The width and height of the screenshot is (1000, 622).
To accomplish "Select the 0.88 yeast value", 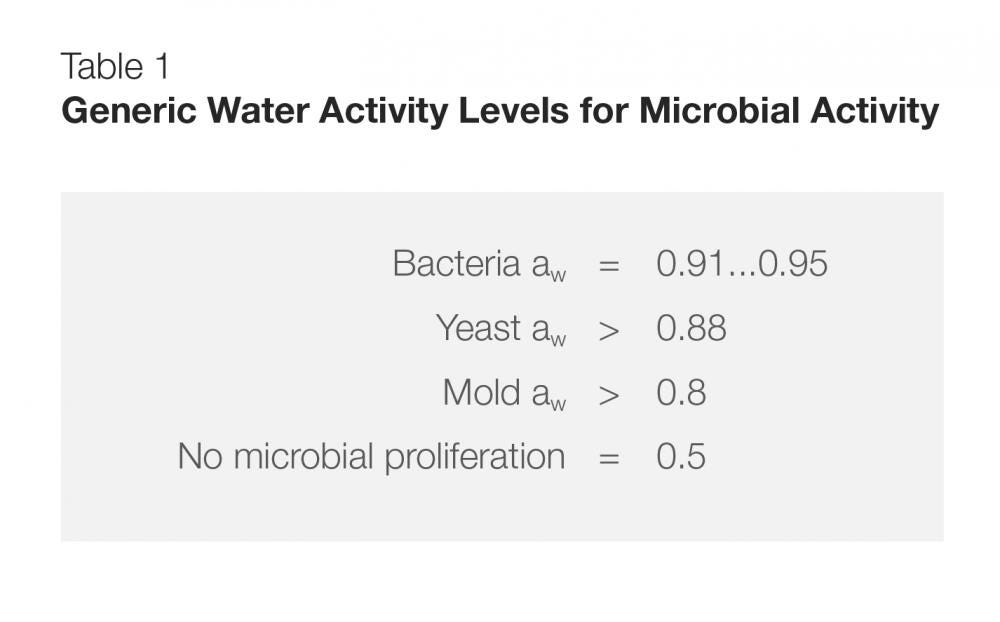I will tap(691, 328).
